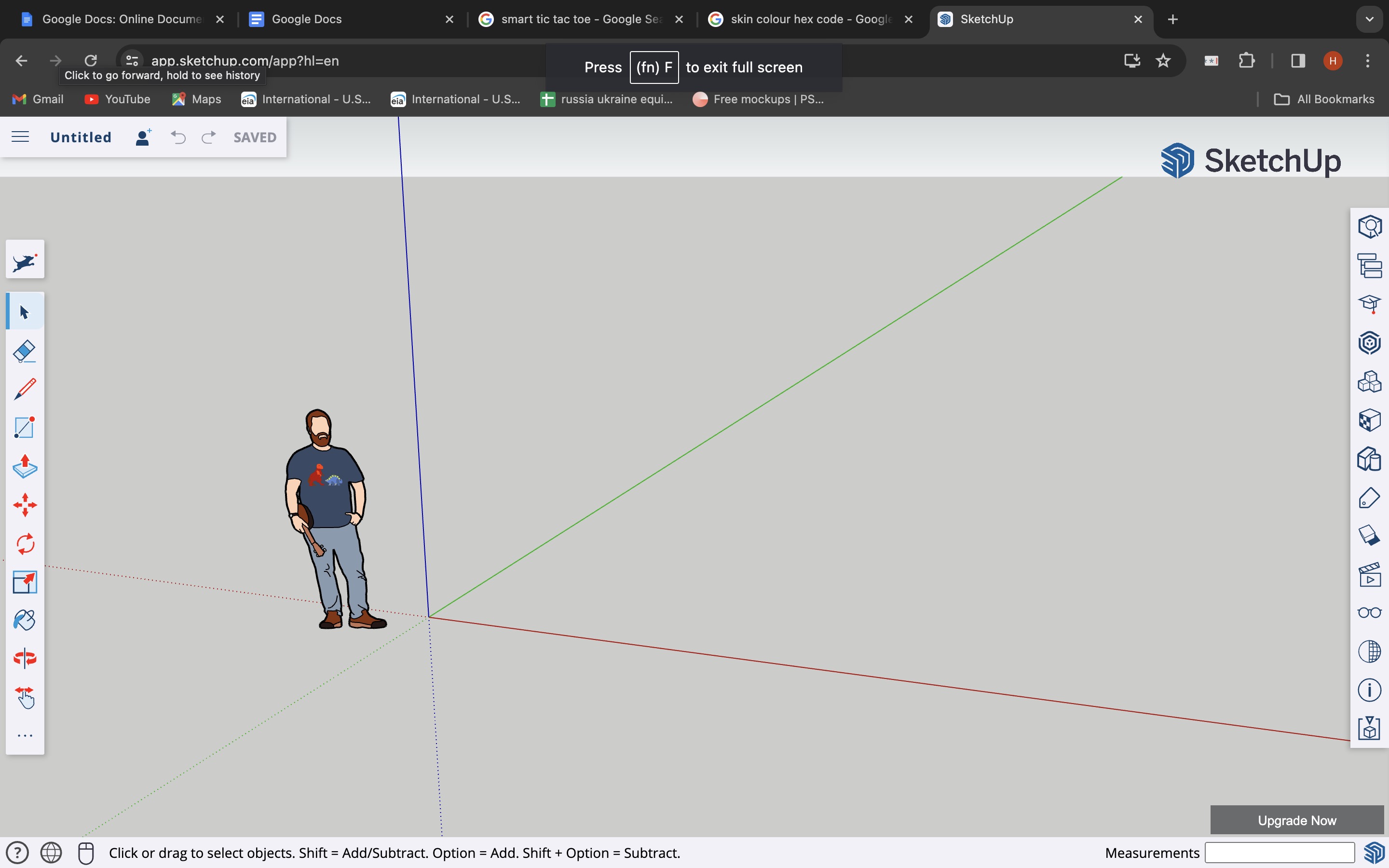Open the Tags panel
This screenshot has width=1389, height=868.
1370,498
